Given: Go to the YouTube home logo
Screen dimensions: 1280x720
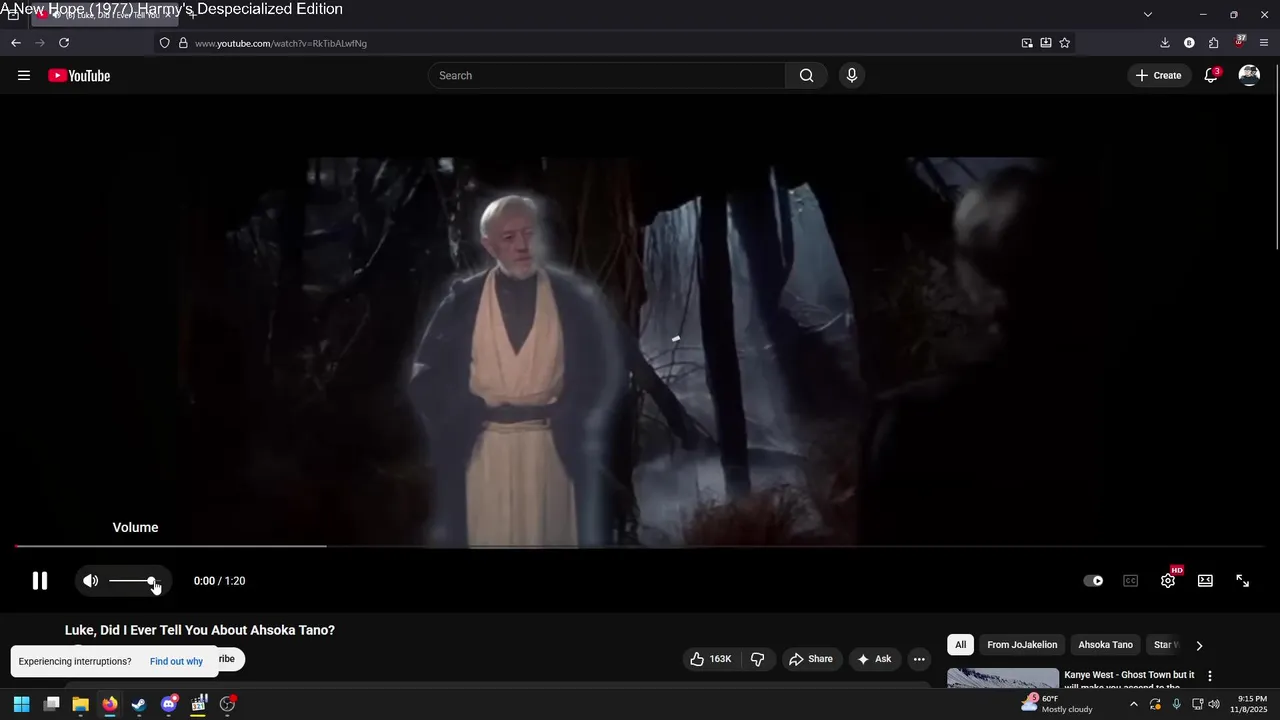Looking at the screenshot, I should point(79,76).
